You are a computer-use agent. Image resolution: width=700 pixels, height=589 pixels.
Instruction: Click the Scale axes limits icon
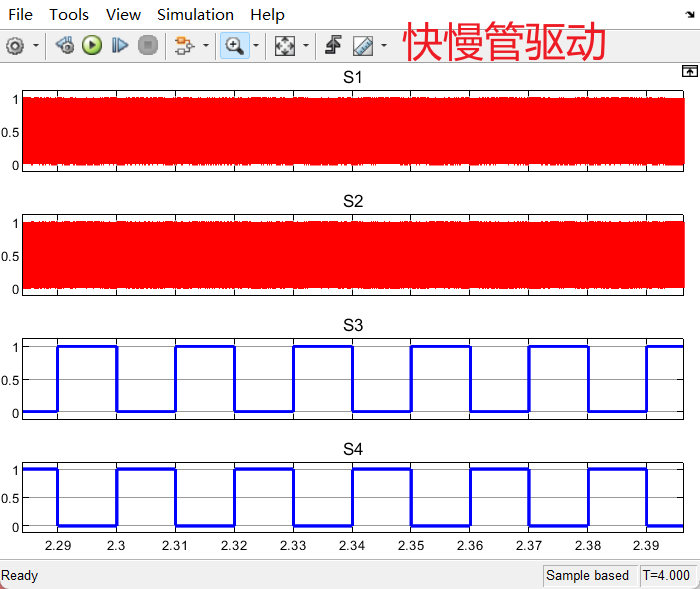285,45
